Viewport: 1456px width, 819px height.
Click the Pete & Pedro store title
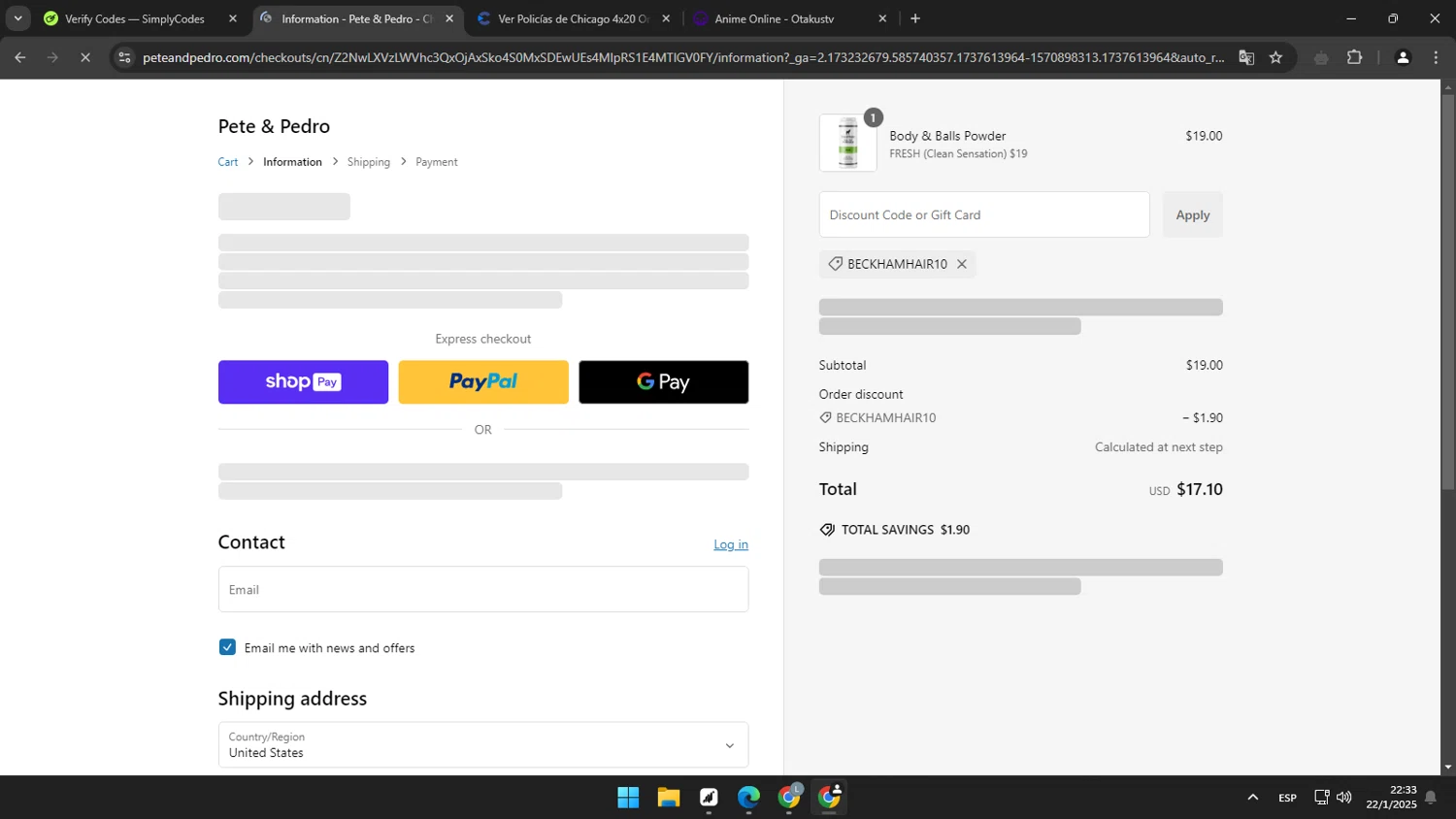274,126
